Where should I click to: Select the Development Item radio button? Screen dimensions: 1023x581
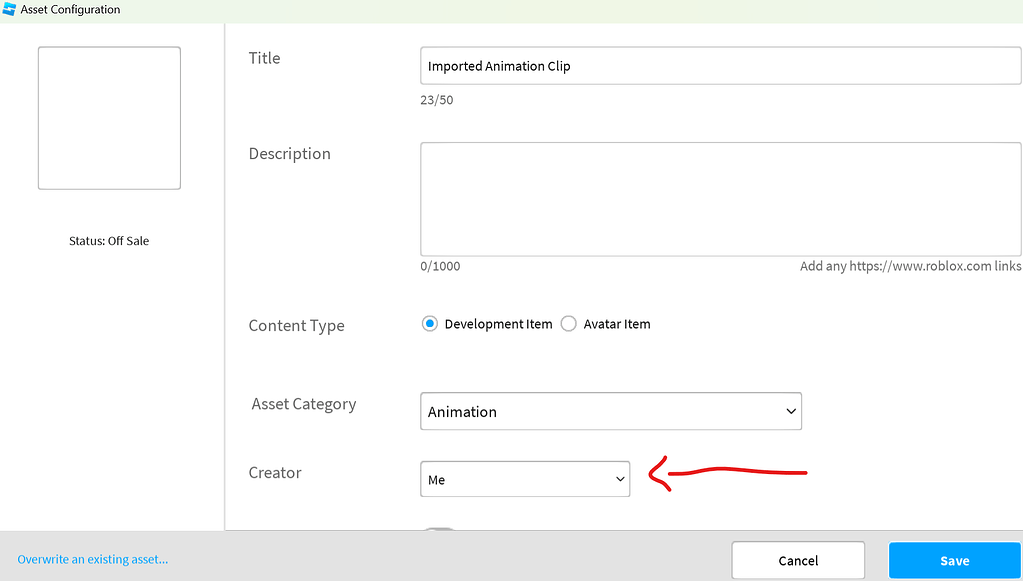tap(429, 323)
